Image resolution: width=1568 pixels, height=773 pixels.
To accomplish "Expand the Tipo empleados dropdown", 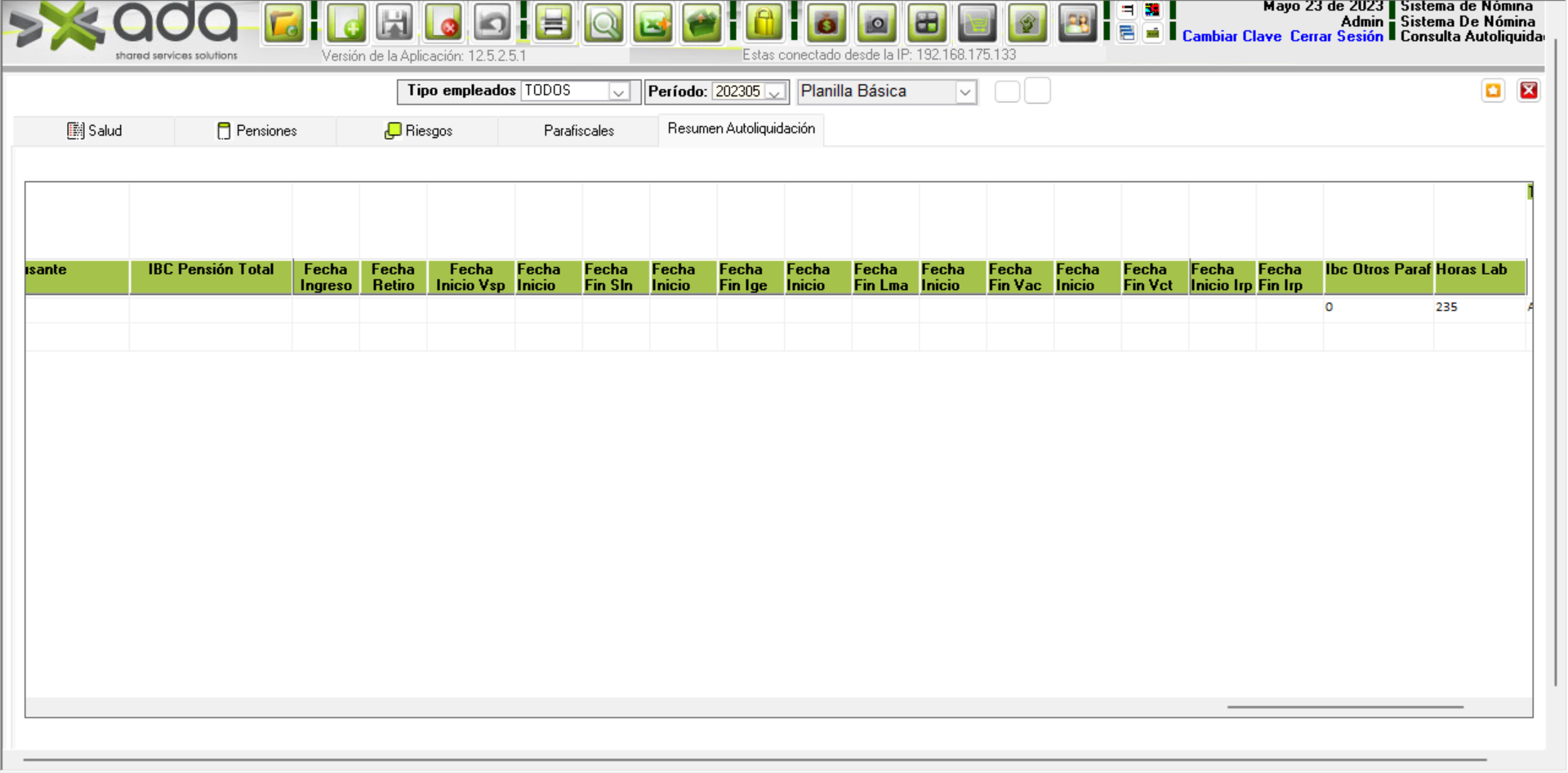I will click(x=618, y=92).
